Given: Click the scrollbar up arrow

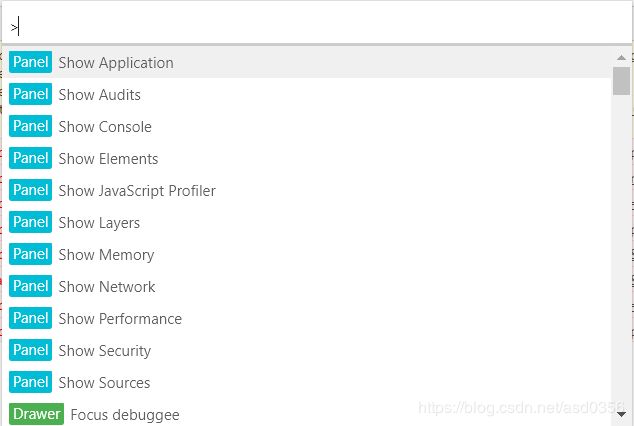Looking at the screenshot, I should tap(621, 57).
